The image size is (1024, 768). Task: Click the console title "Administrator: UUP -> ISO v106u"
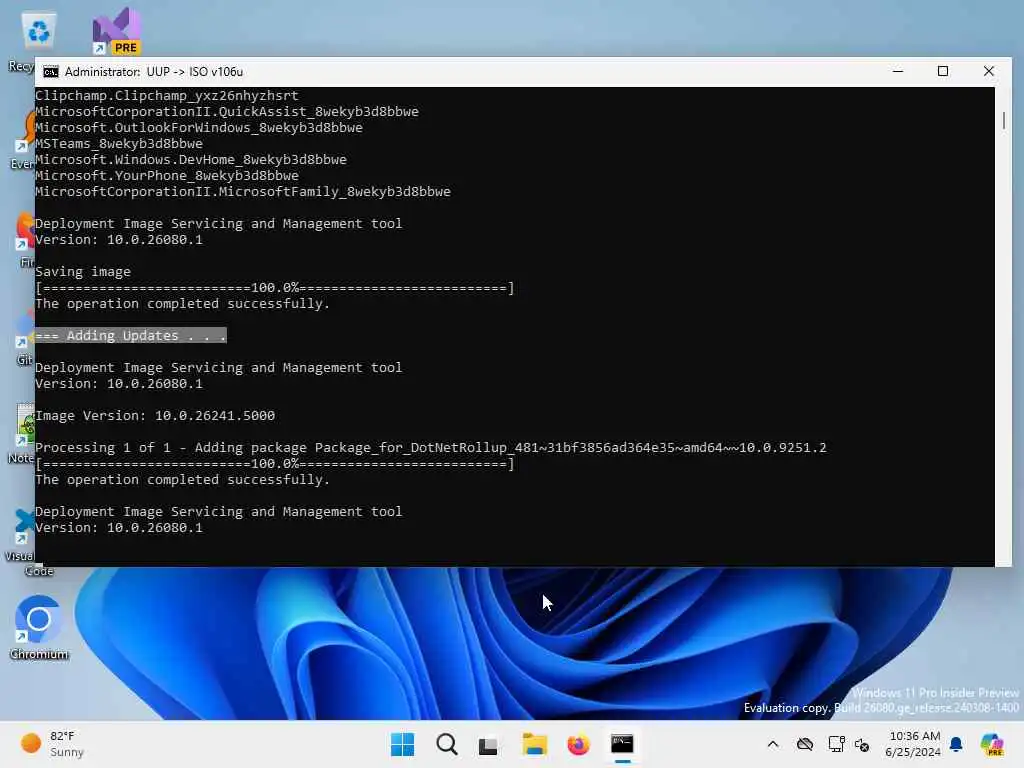pos(153,72)
